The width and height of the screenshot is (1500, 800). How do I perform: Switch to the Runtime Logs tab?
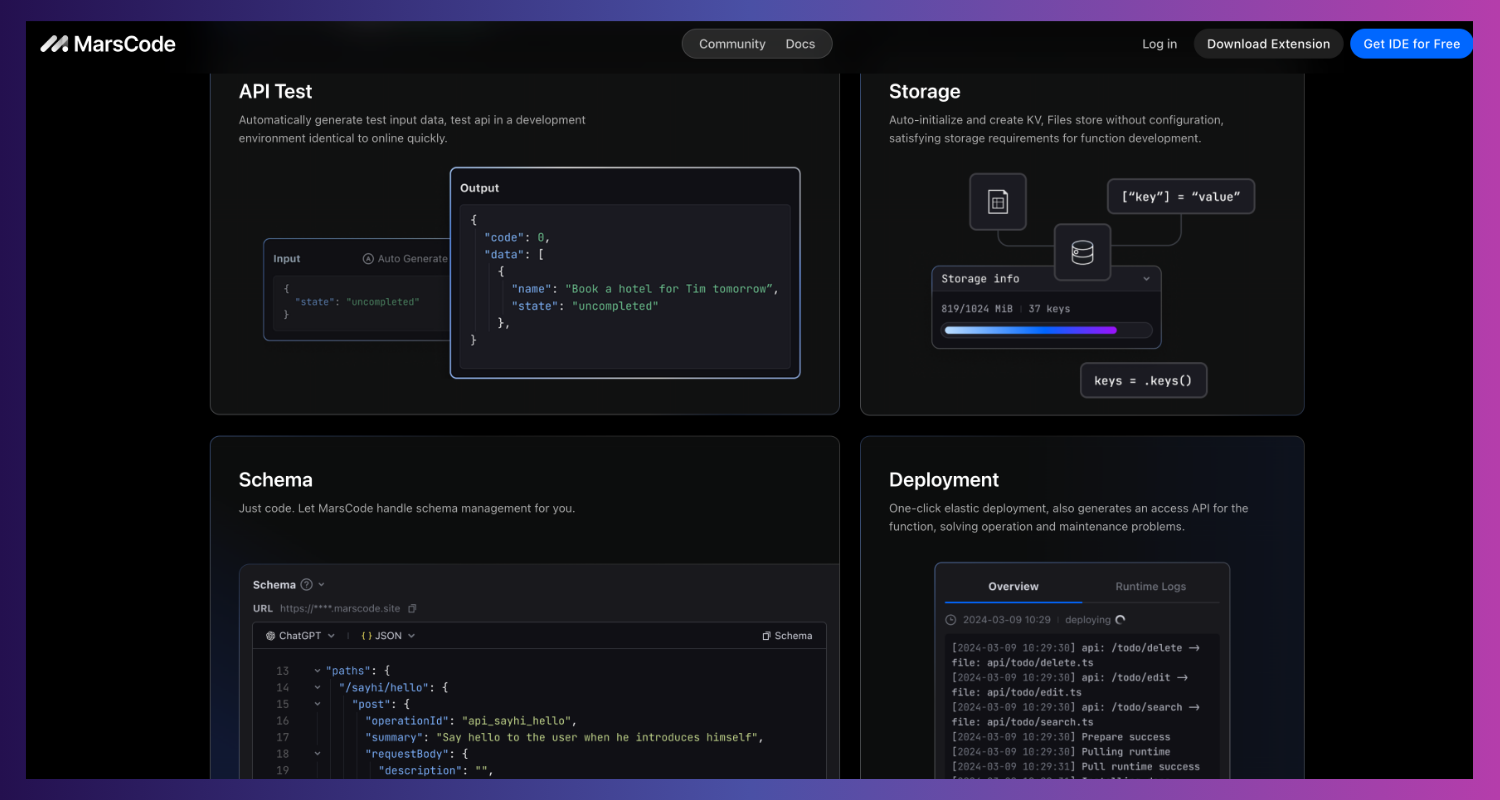coord(1150,586)
